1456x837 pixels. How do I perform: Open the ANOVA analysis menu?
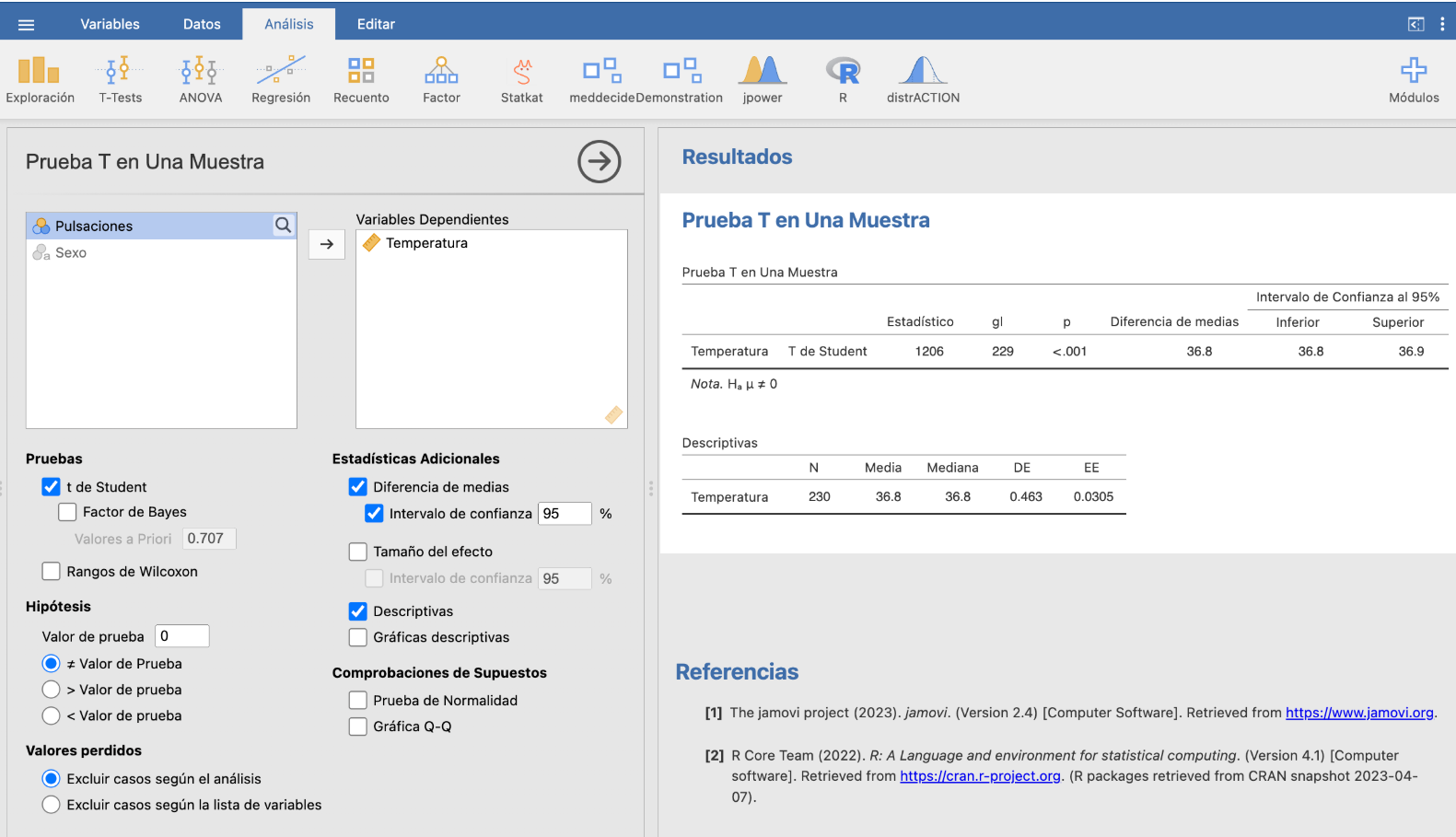[x=201, y=79]
